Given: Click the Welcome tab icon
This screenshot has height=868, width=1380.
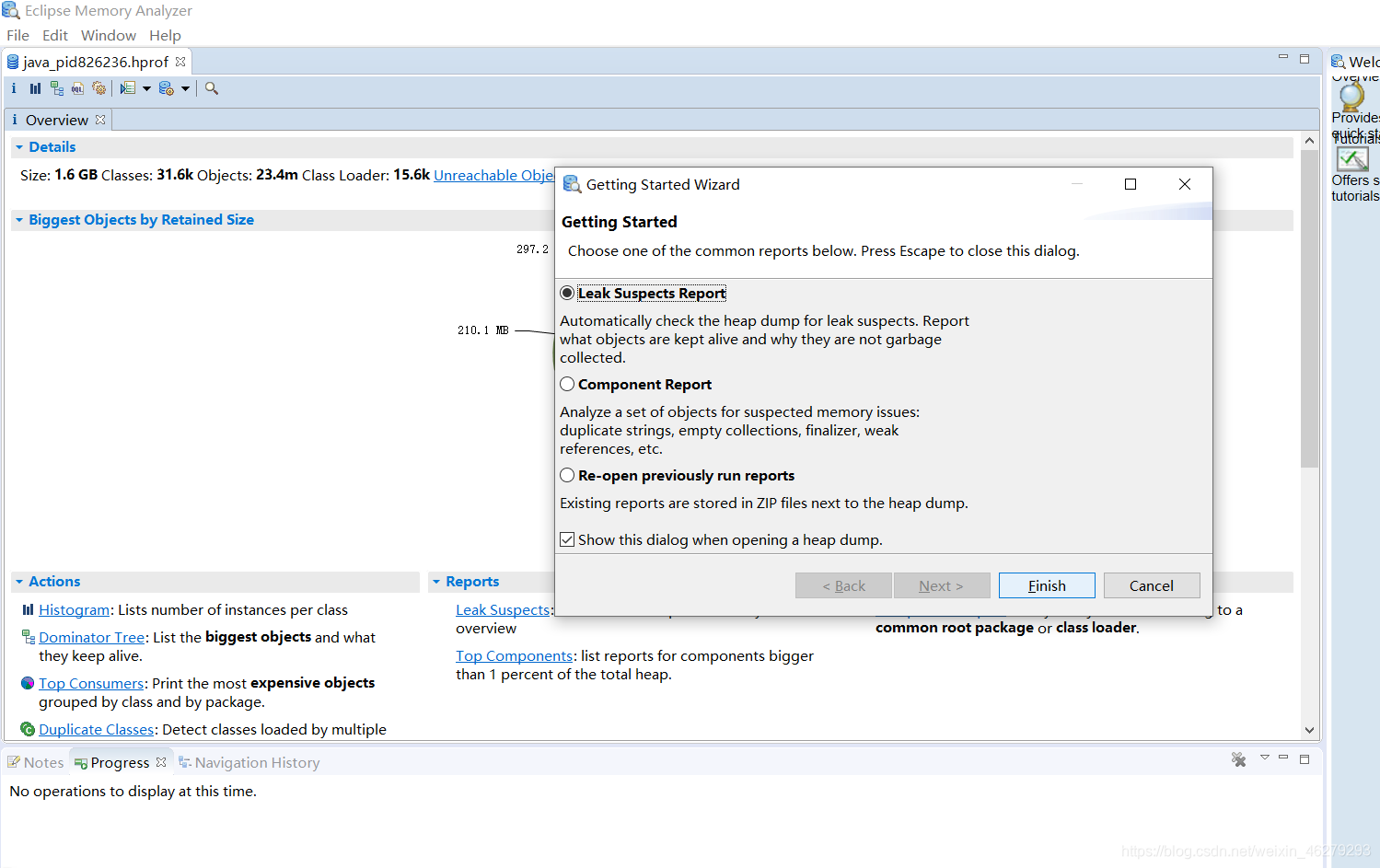Looking at the screenshot, I should point(1339,62).
